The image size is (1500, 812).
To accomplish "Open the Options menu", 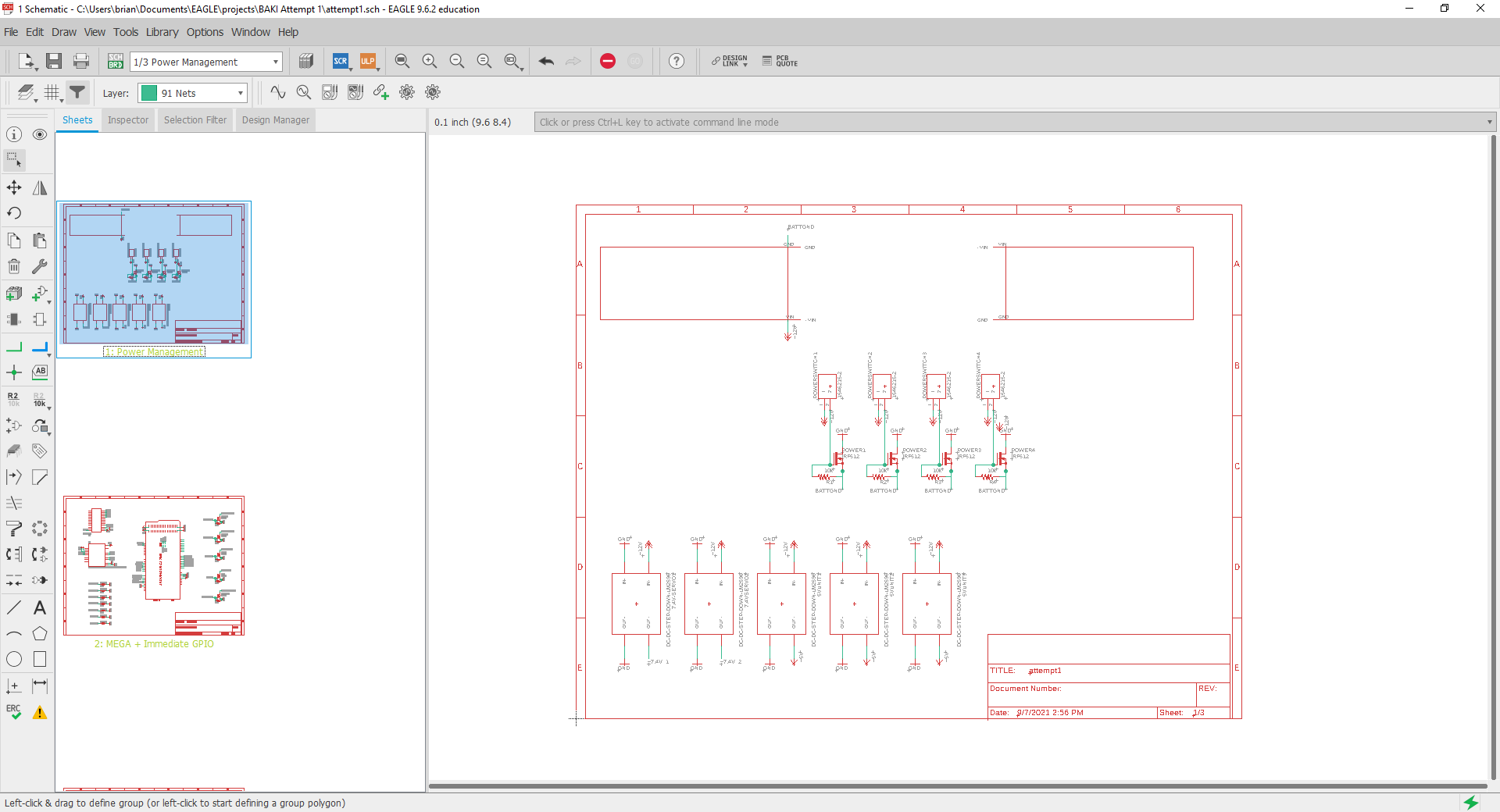I will pos(205,32).
